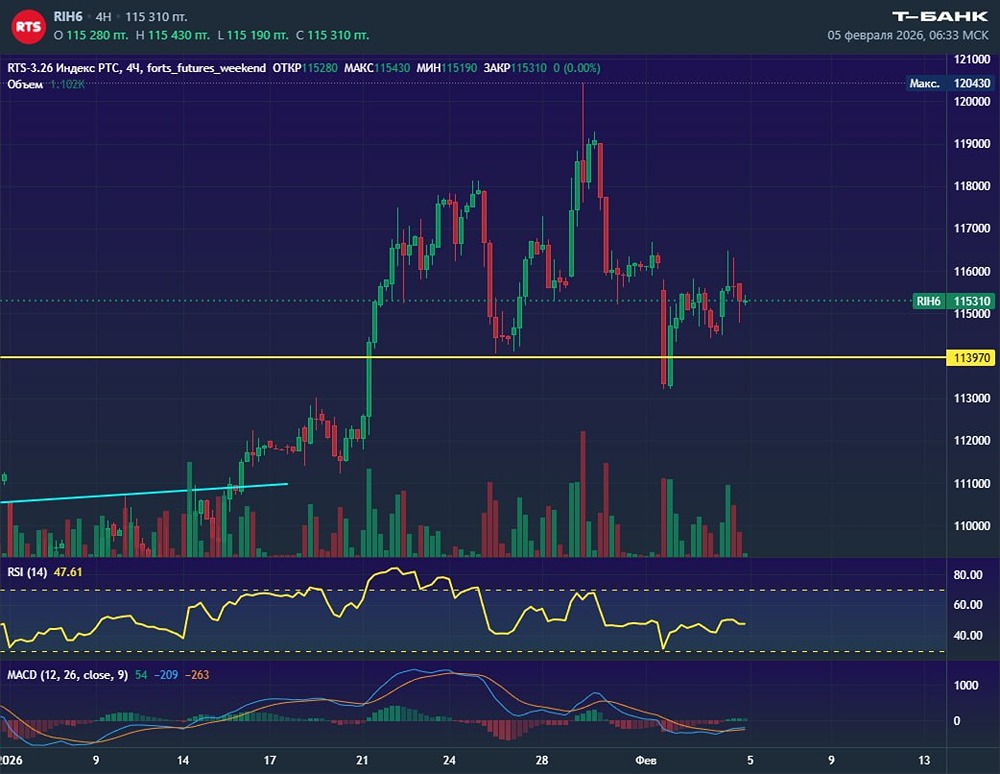Click date 21 on the time axis
Viewport: 1000px width, 774px height.
(x=362, y=759)
